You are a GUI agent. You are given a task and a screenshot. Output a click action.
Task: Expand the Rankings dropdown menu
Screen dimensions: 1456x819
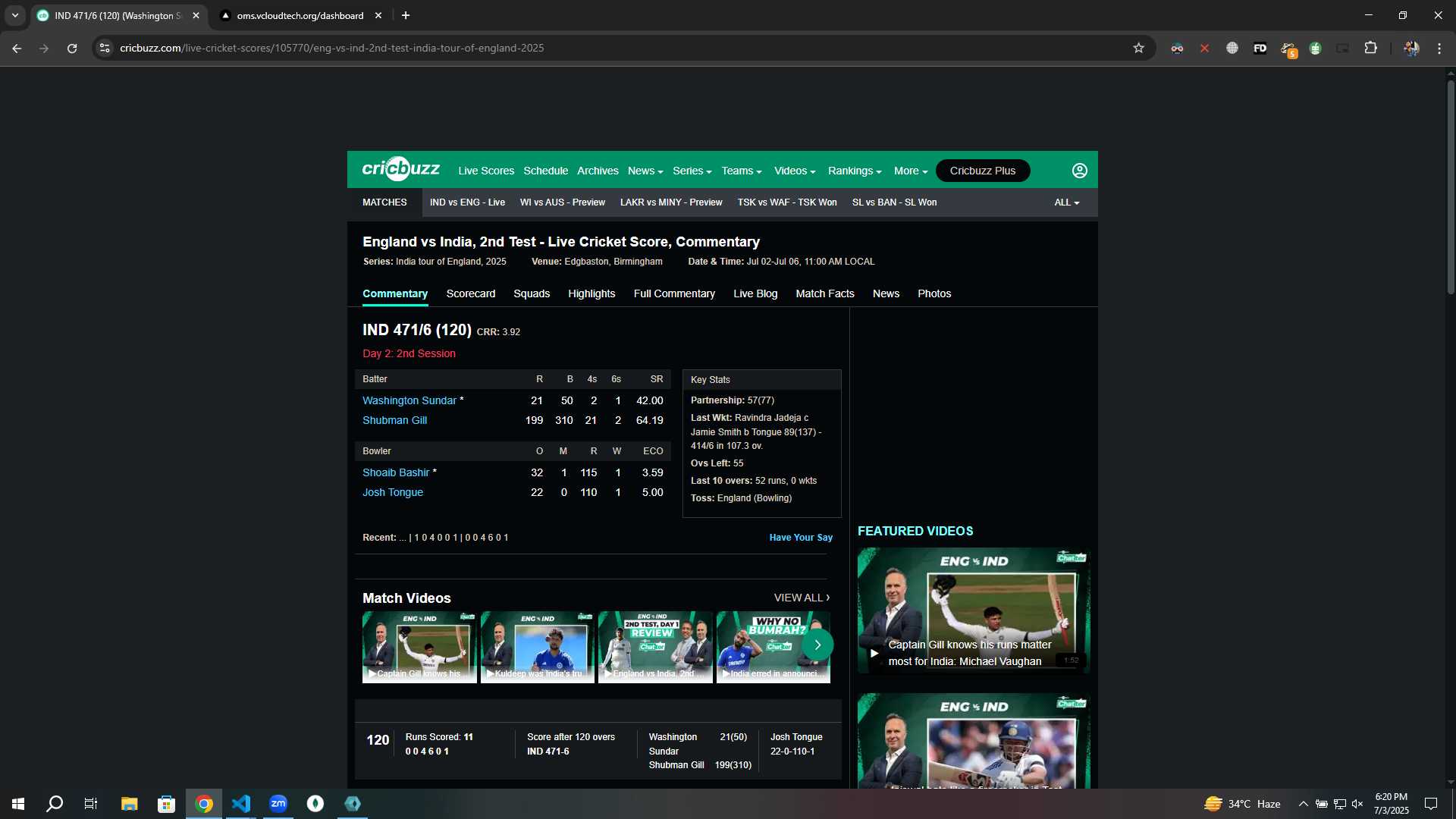[x=855, y=171]
